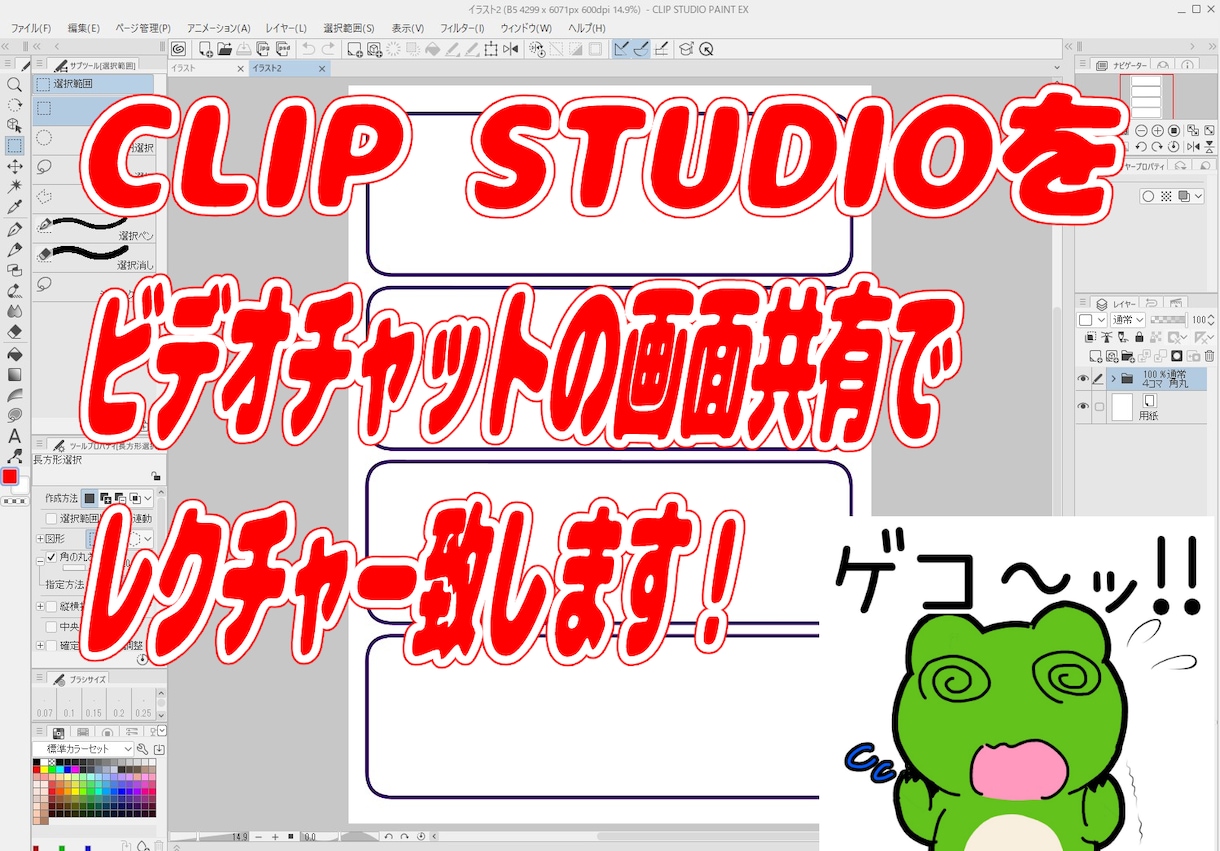Toggle Snap to special ruler button
This screenshot has height=851, width=1220.
click(x=640, y=48)
